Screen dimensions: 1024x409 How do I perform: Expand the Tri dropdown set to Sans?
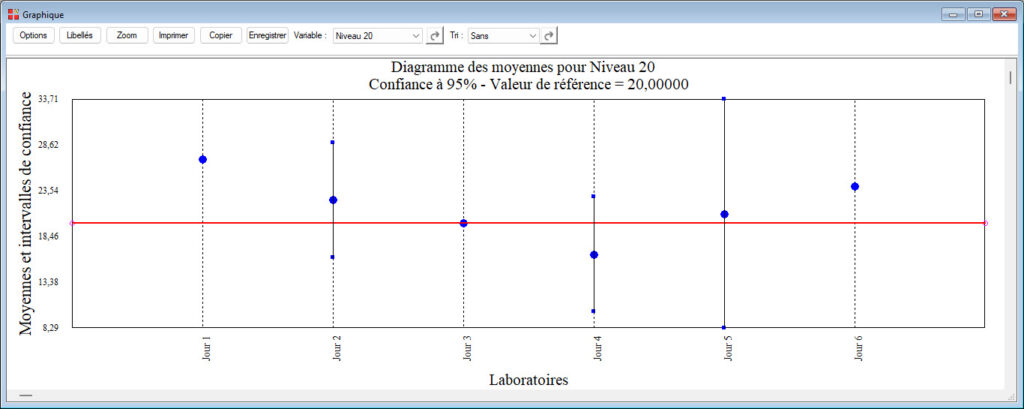click(x=504, y=35)
